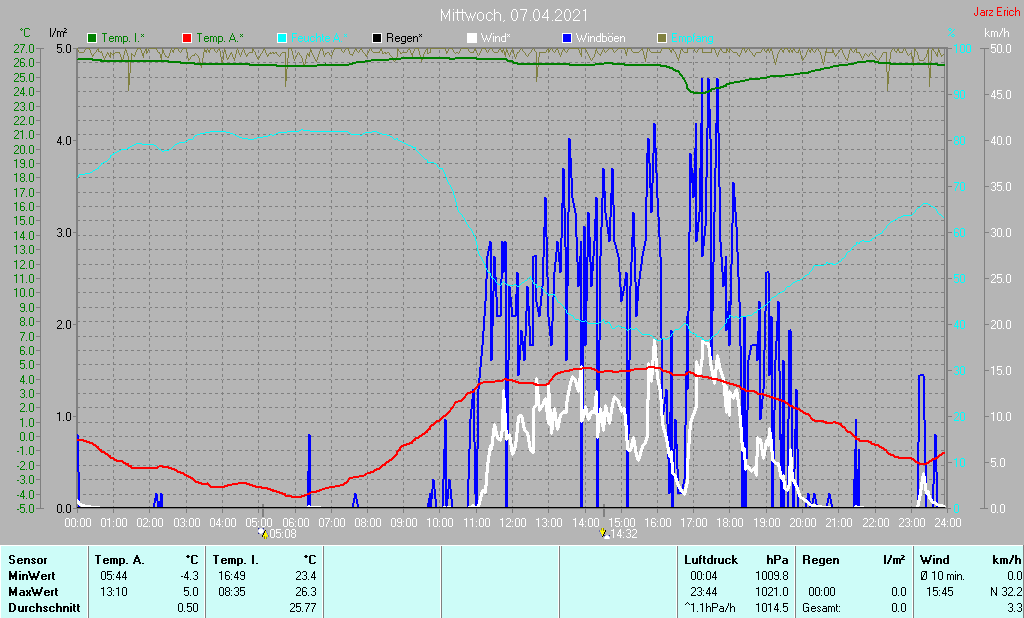The width and height of the screenshot is (1024, 618).
Task: Click the Temp. I.* legend label
Action: pos(122,38)
